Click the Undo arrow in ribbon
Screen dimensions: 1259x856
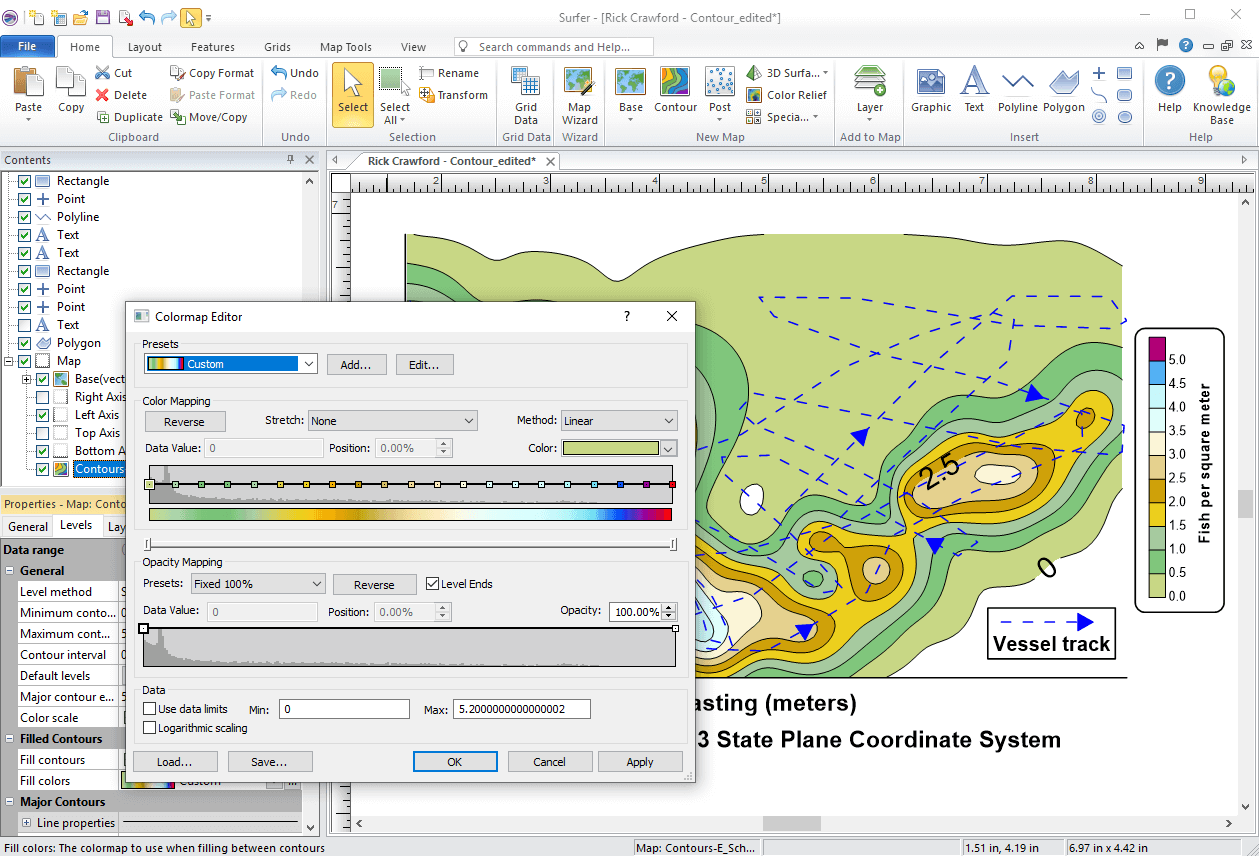(279, 73)
